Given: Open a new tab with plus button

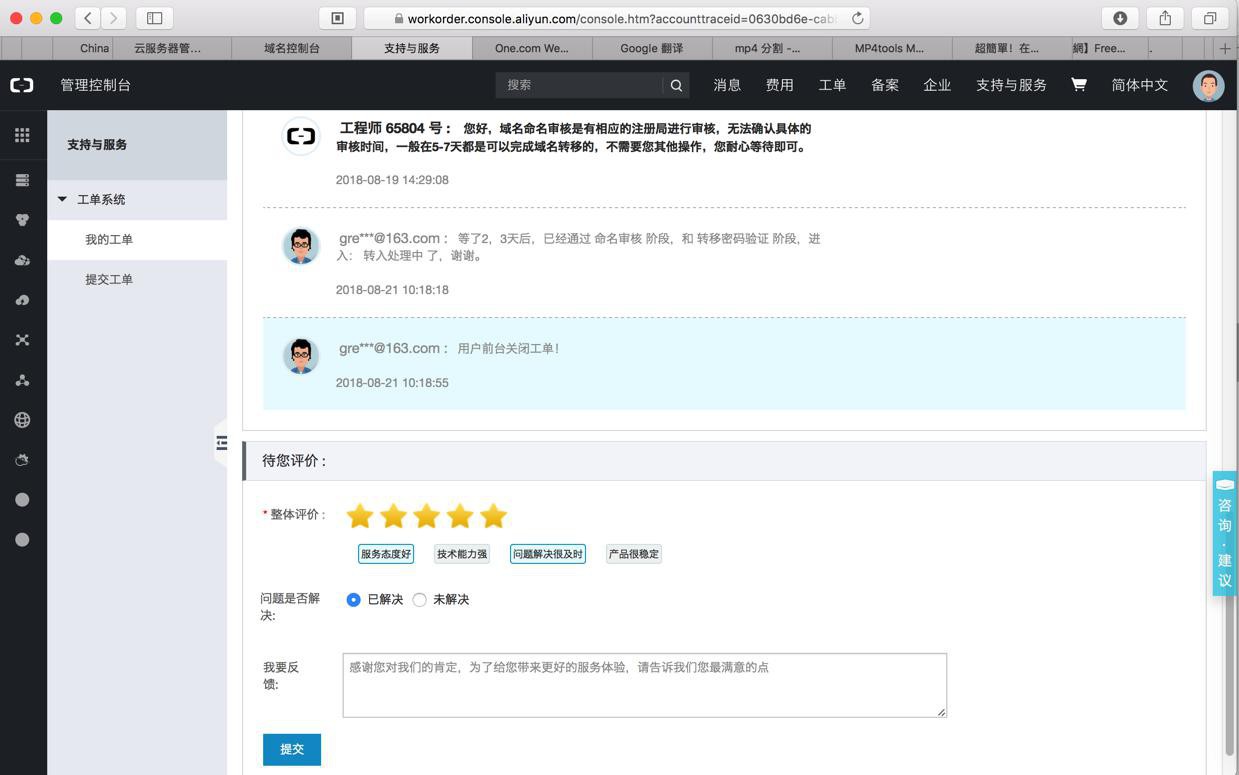Looking at the screenshot, I should [x=1225, y=48].
